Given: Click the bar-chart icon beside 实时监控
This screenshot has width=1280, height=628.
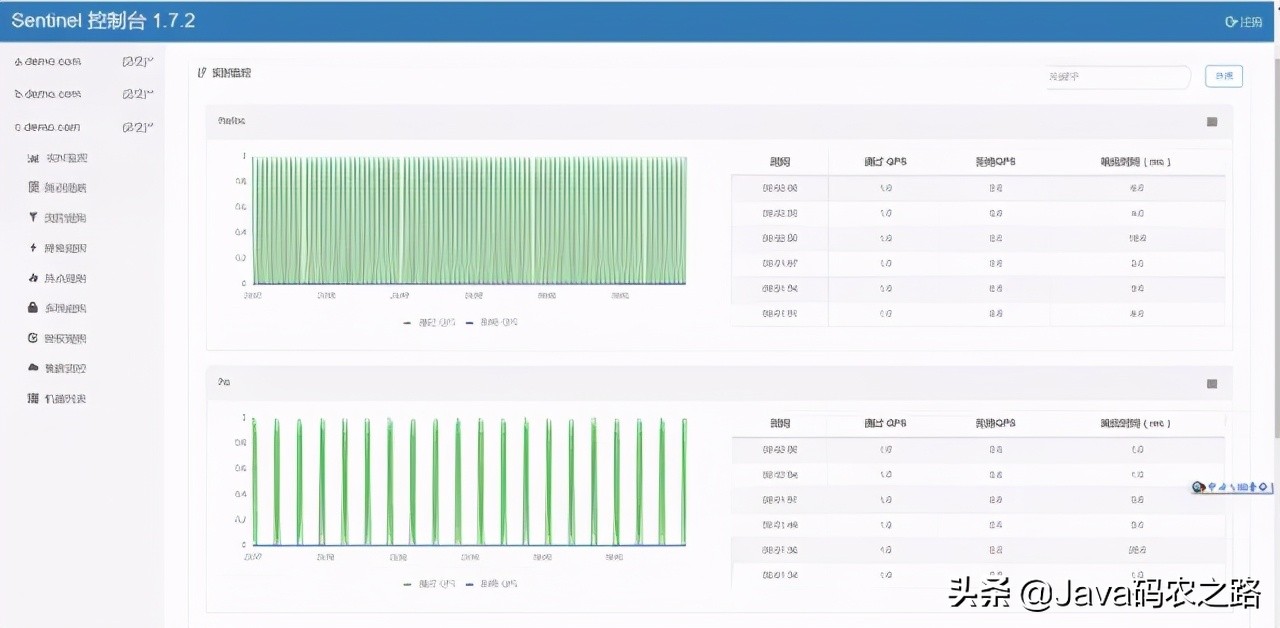Looking at the screenshot, I should pos(33,158).
